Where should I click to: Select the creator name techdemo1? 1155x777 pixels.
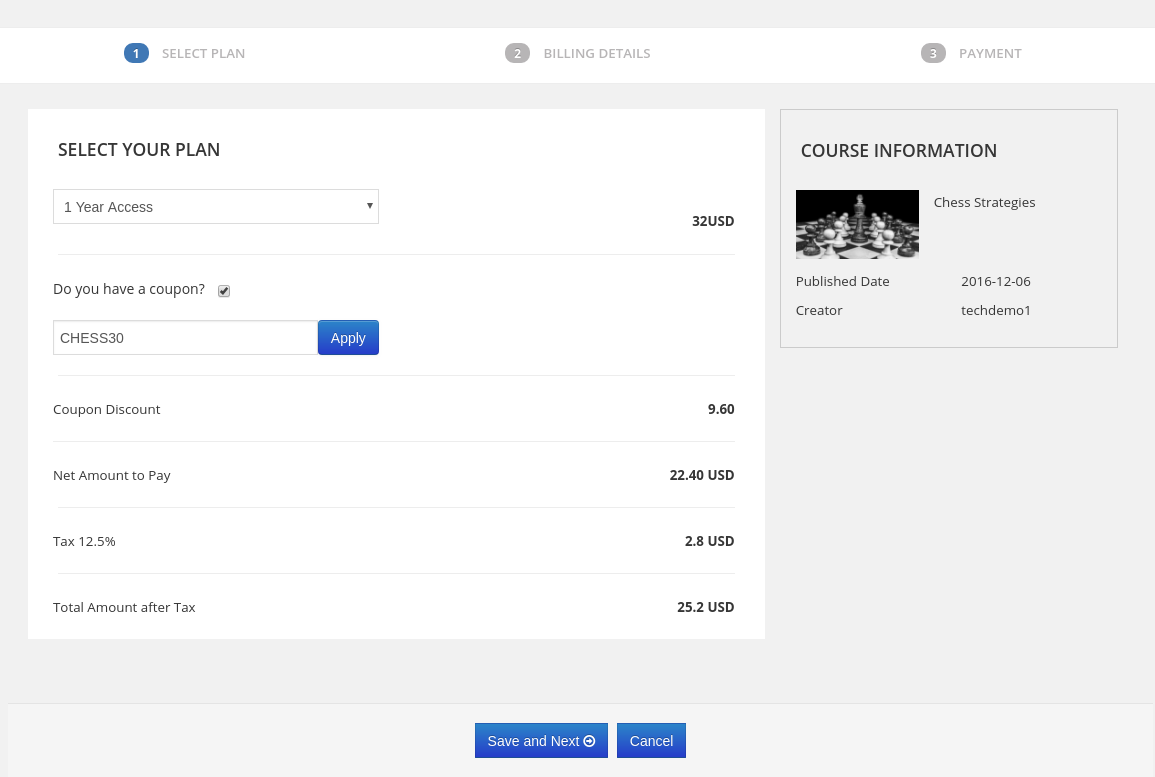pyautogui.click(x=995, y=310)
